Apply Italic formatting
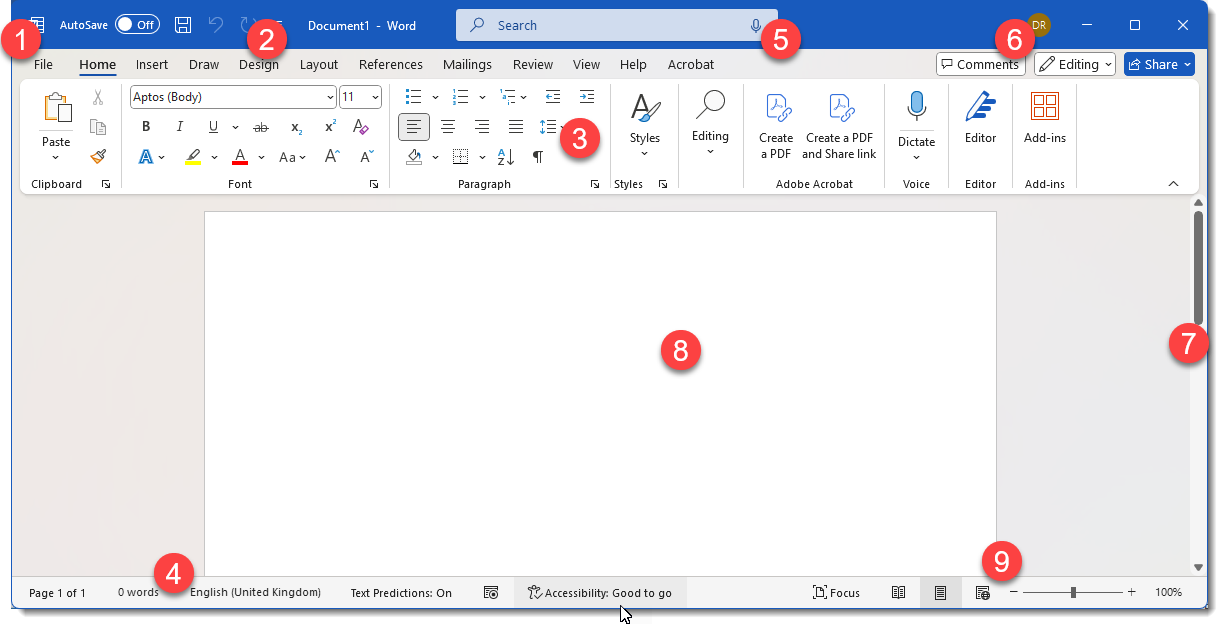The width and height of the screenshot is (1223, 624). (180, 127)
